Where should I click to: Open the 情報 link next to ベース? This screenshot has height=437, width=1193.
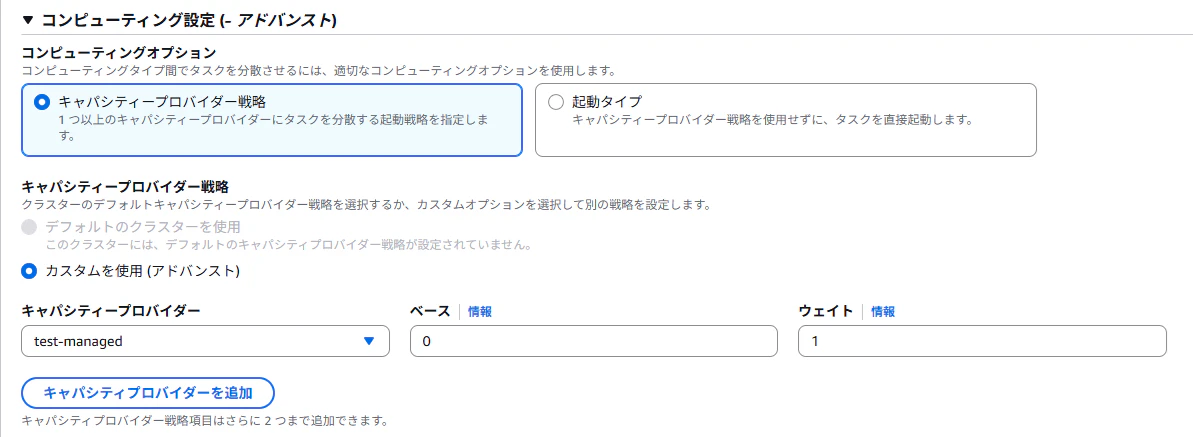pos(479,311)
